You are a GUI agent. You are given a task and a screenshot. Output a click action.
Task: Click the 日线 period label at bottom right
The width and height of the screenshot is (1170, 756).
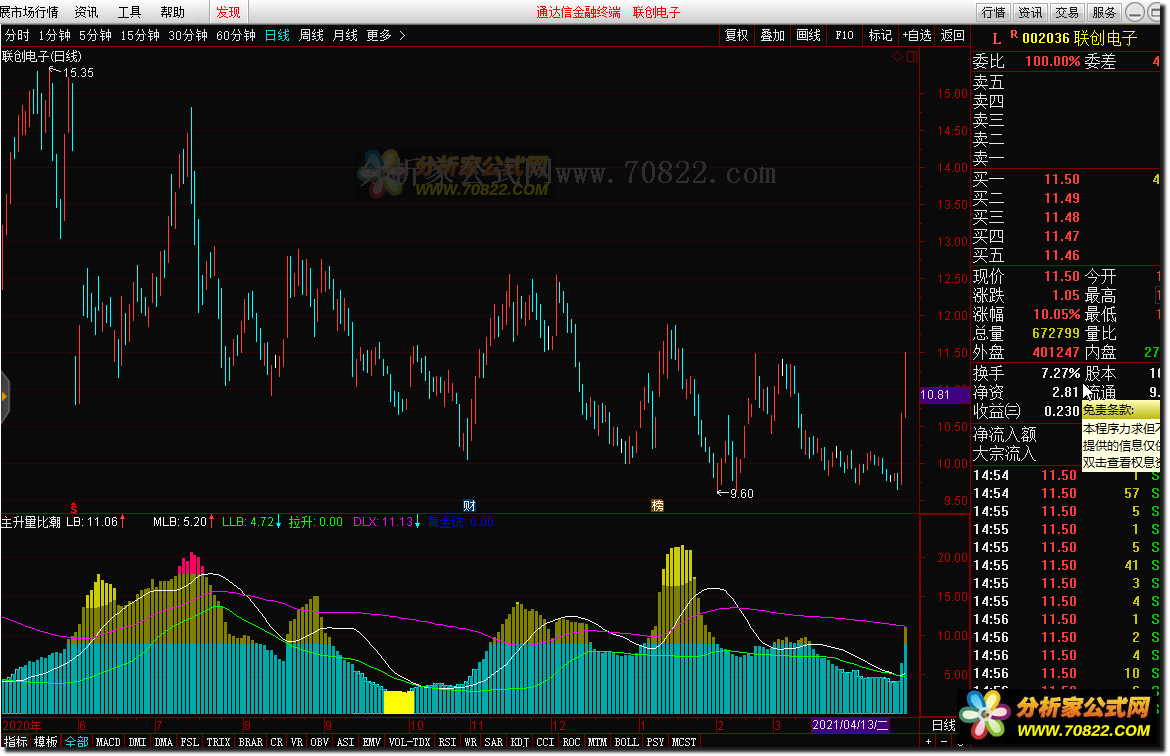(943, 725)
